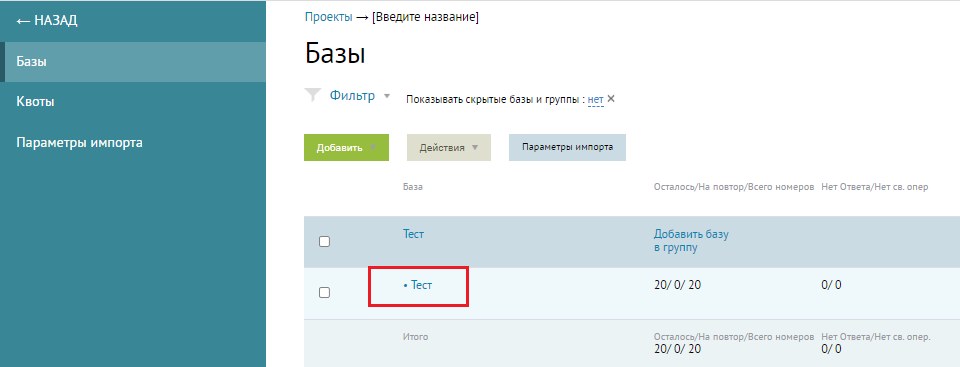Expand the Фильтр dropdown

(x=359, y=96)
